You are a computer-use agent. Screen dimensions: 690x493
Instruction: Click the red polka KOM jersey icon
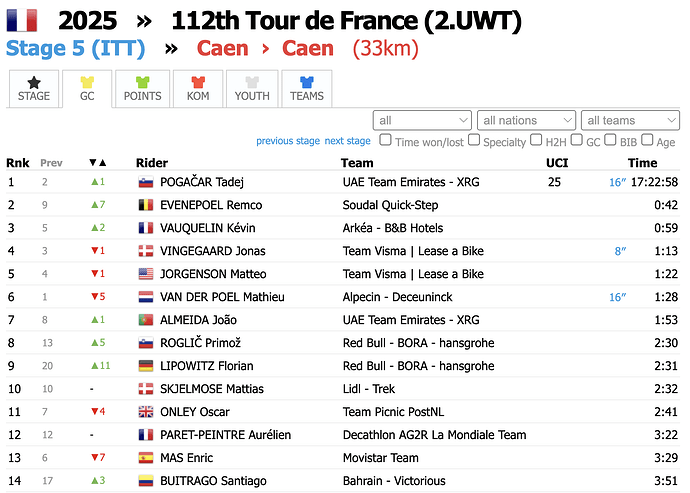(x=198, y=82)
